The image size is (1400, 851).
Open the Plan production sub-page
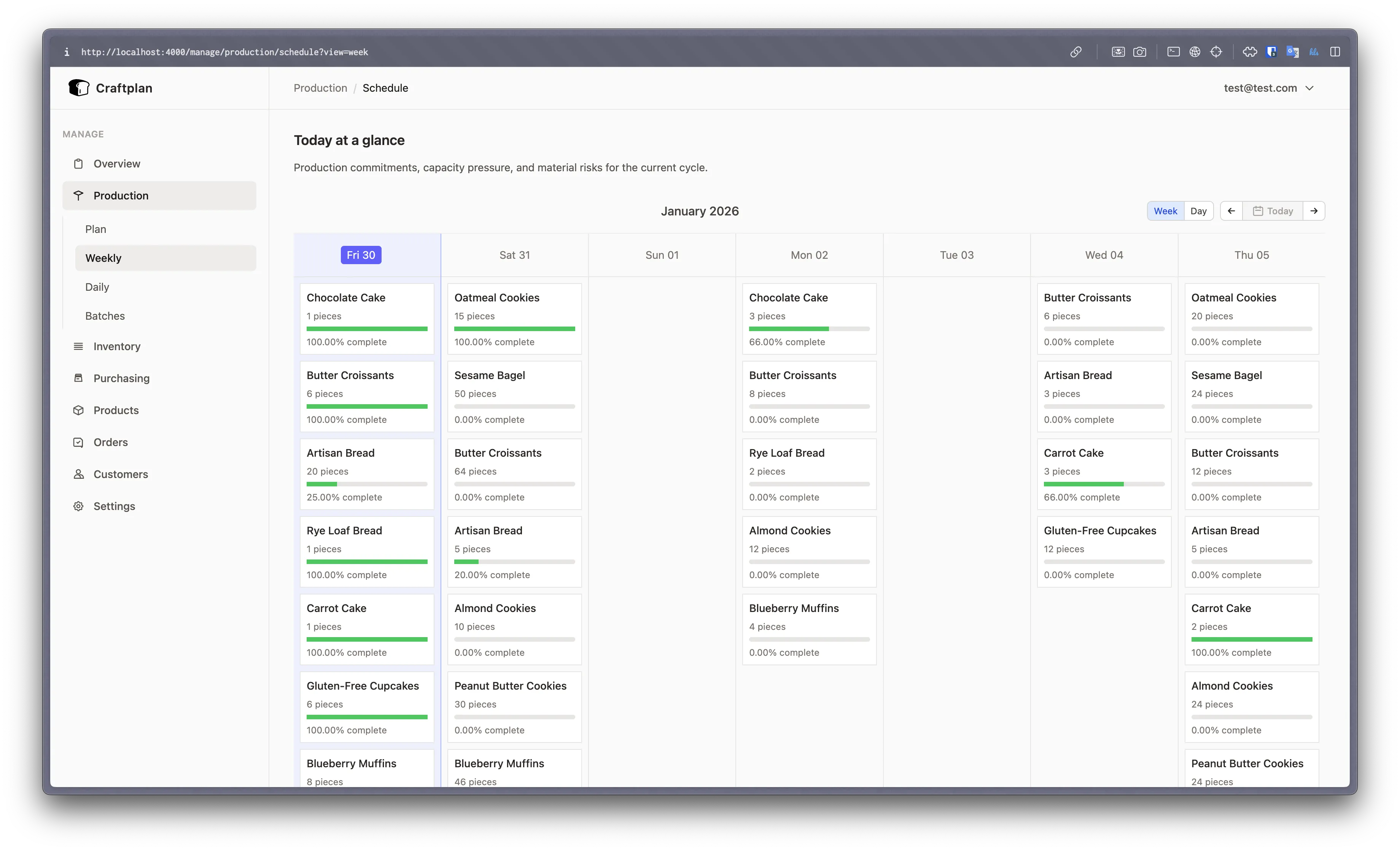pyautogui.click(x=95, y=229)
